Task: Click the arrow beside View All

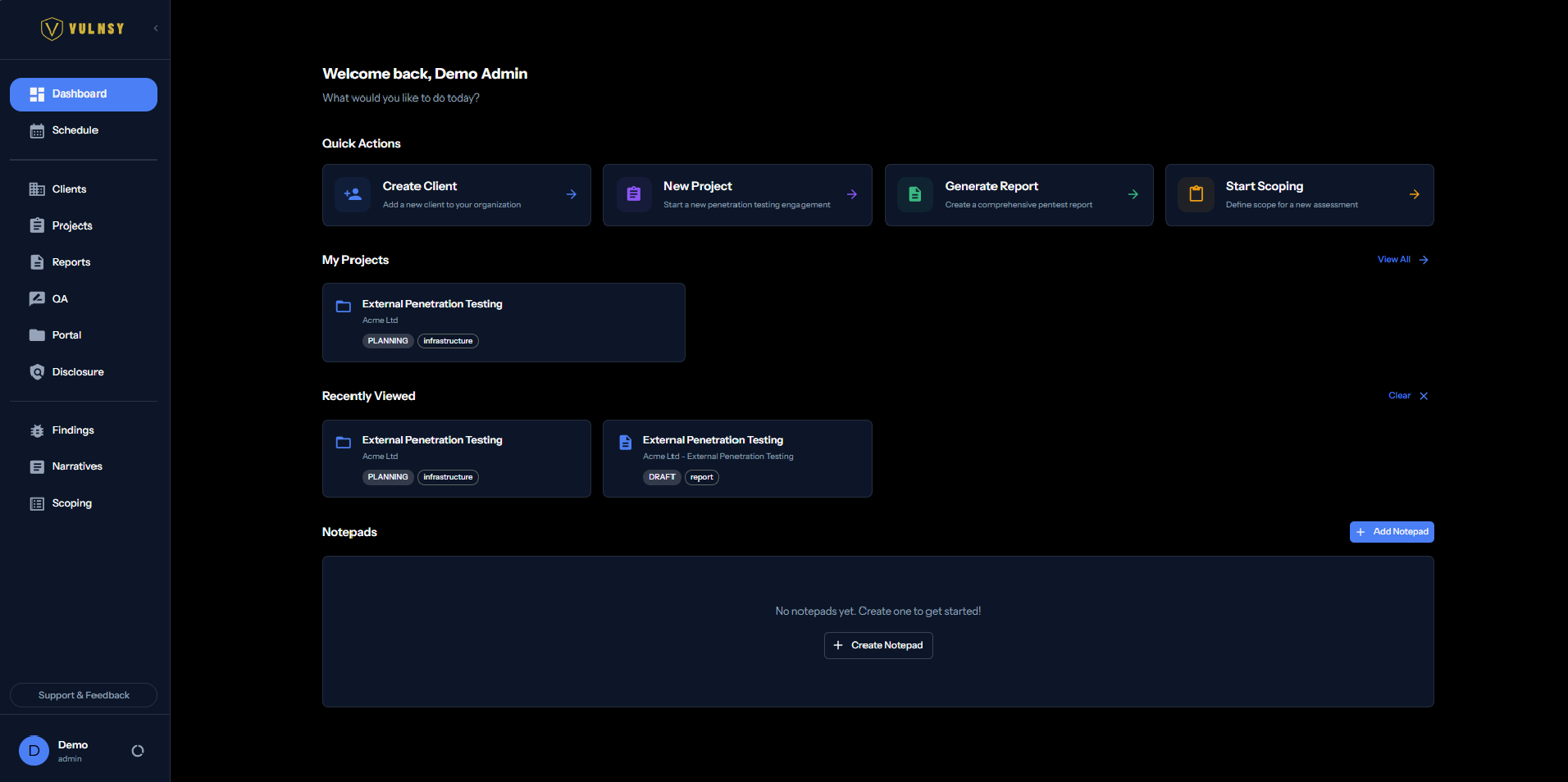Action: pyautogui.click(x=1424, y=260)
